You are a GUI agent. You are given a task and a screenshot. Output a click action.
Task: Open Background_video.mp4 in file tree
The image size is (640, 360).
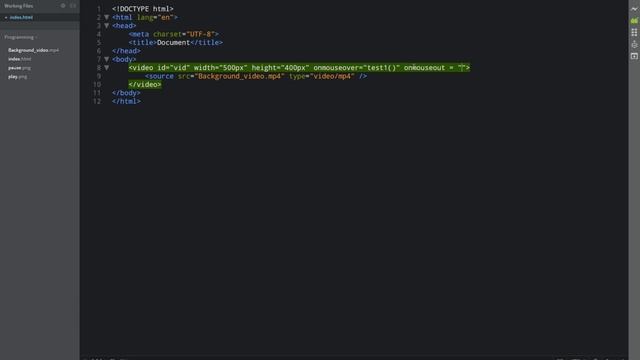pyautogui.click(x=33, y=50)
